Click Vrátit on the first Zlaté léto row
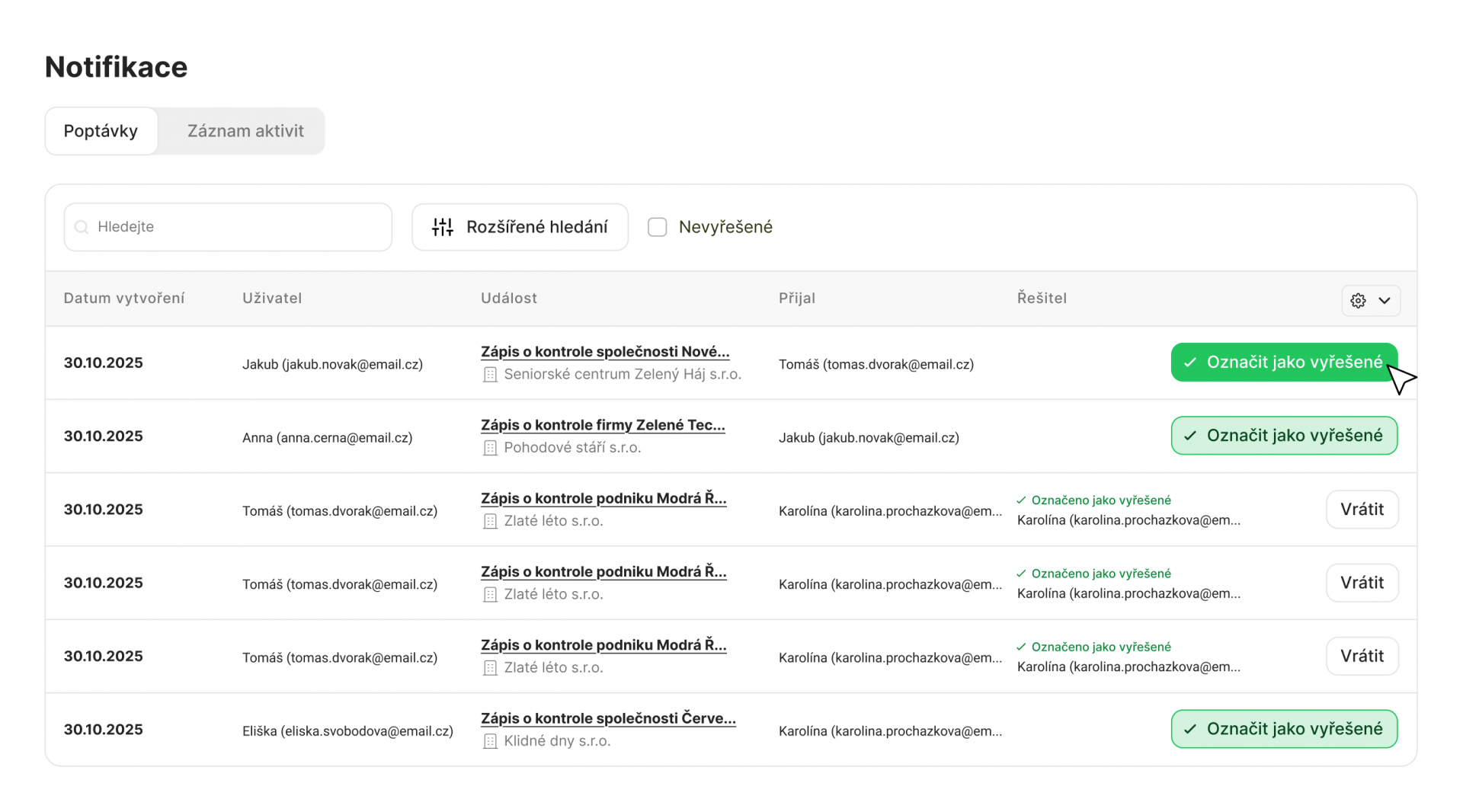Image resolution: width=1463 pixels, height=812 pixels. point(1362,509)
